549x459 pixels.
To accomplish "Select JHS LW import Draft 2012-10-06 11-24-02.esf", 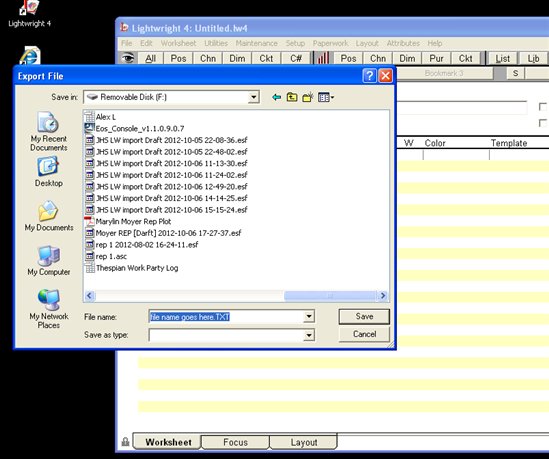I will pyautogui.click(x=166, y=175).
